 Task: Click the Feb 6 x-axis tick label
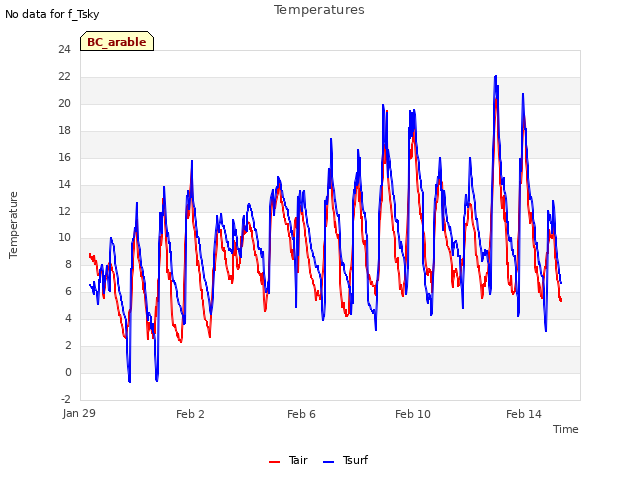pos(301,414)
